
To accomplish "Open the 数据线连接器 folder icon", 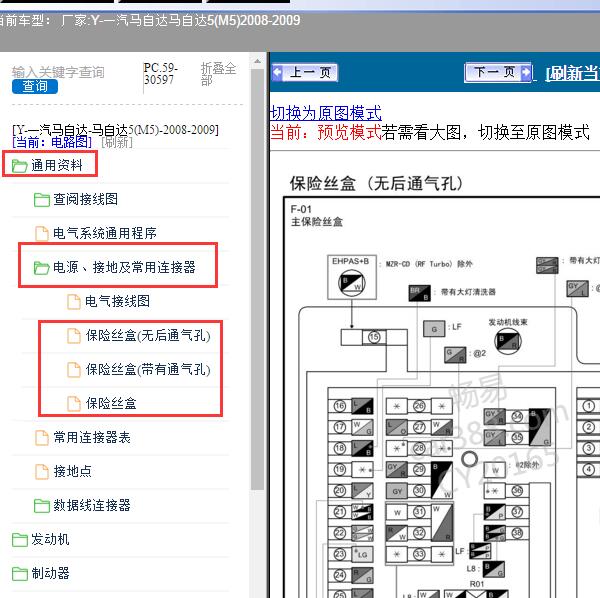I will point(41,506).
